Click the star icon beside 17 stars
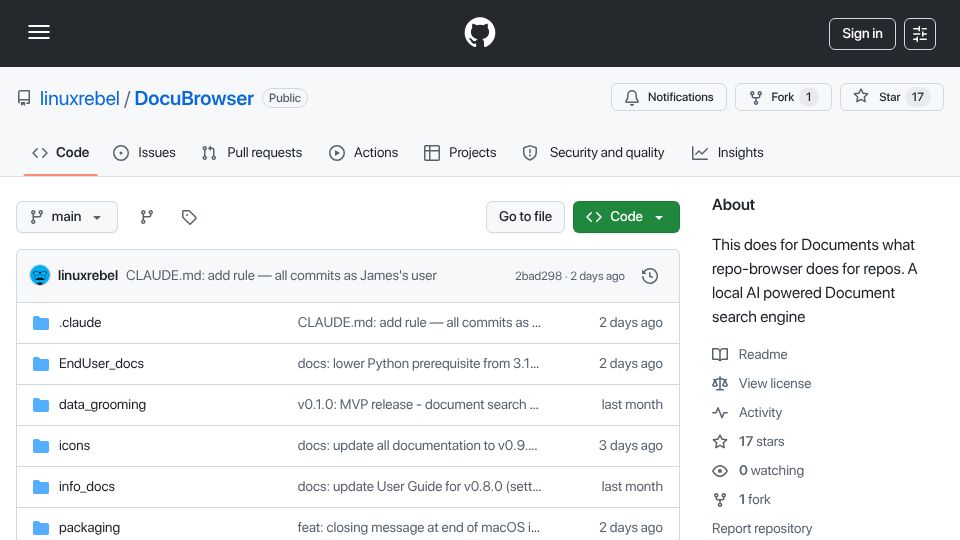Screen dimensions: 960x540 (720, 441)
